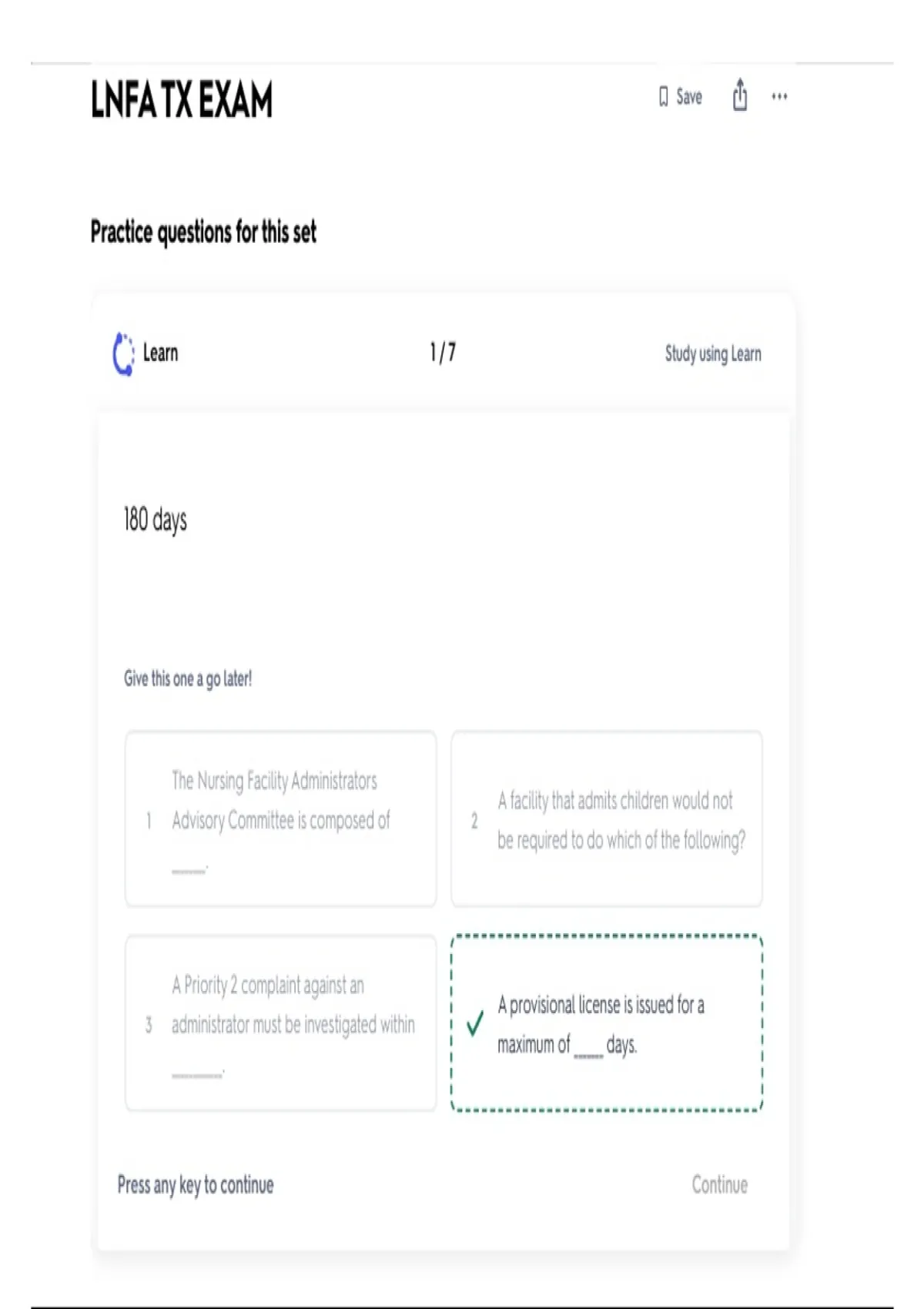Image resolution: width=924 pixels, height=1309 pixels.
Task: Click the number 3 badge on third answer
Action: tap(149, 1025)
